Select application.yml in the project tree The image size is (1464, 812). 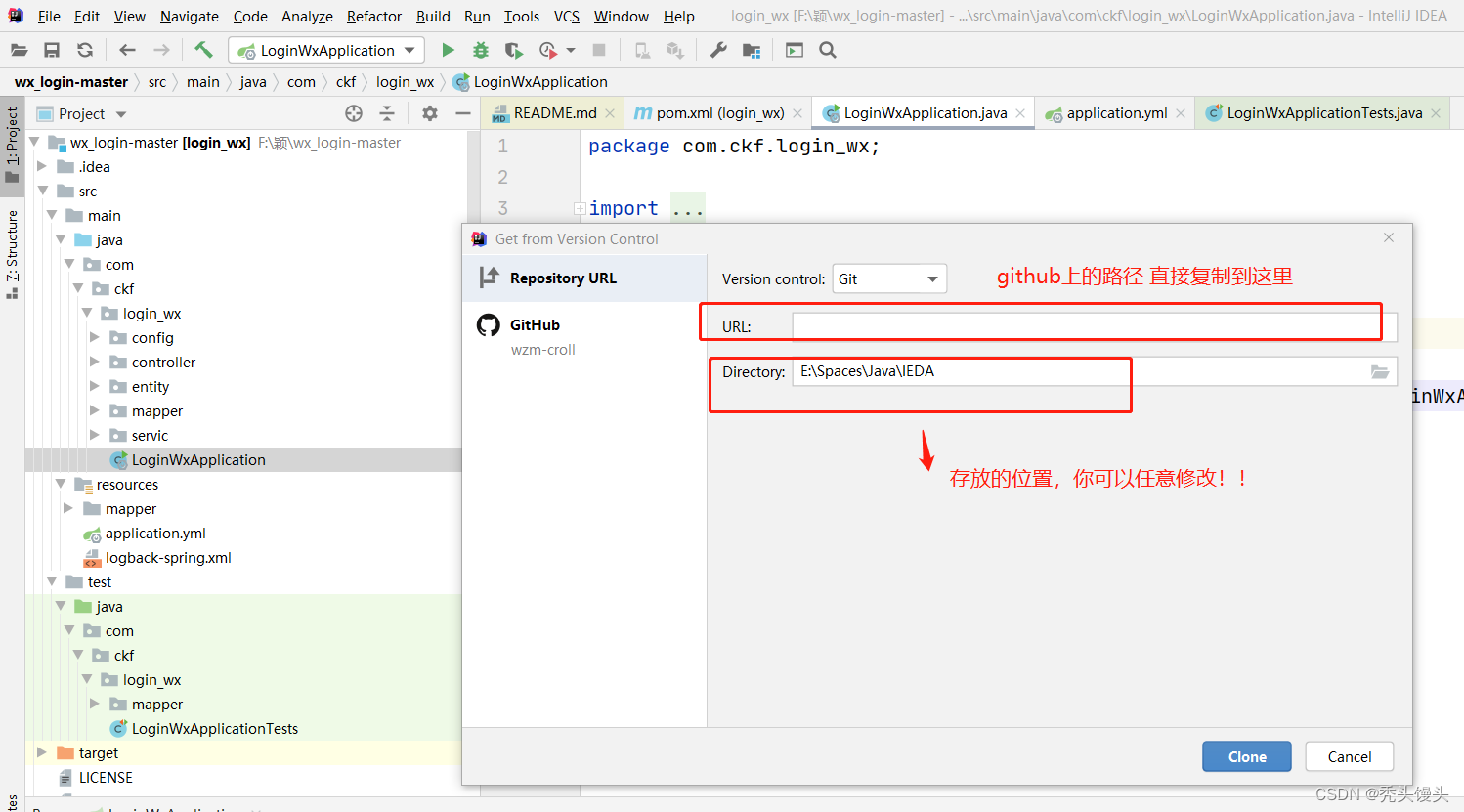click(155, 534)
